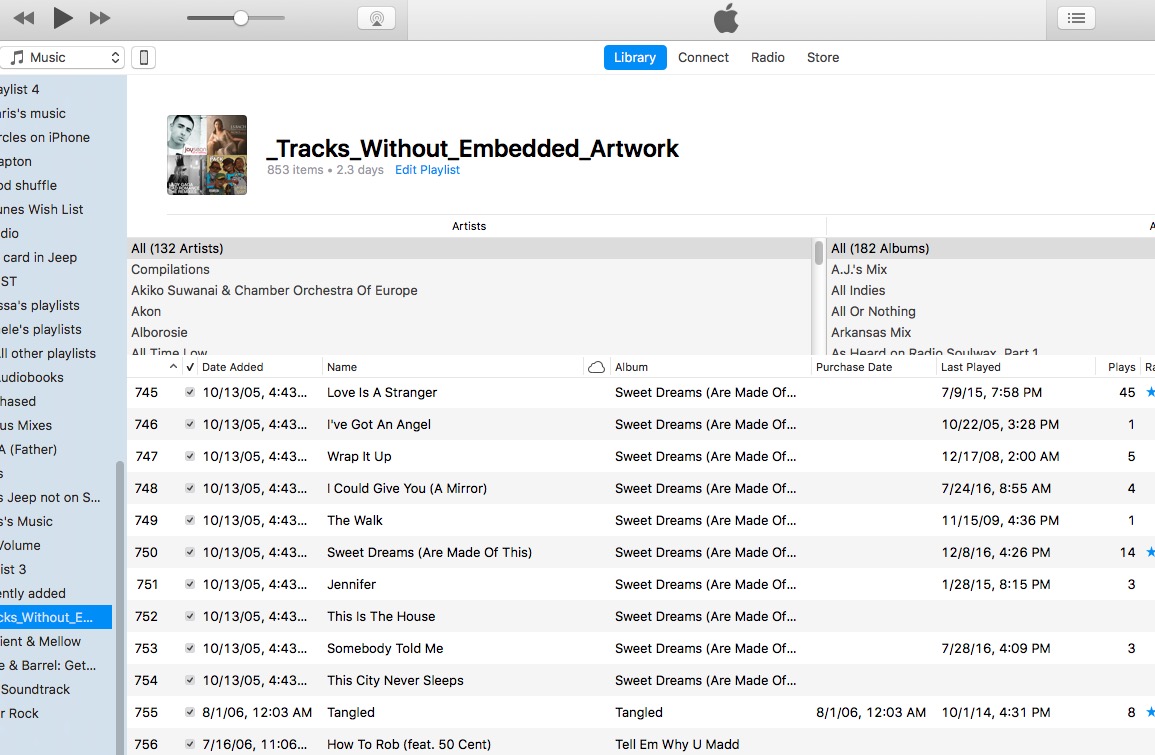
Task: Select This City Never Sleeps track
Action: click(395, 681)
